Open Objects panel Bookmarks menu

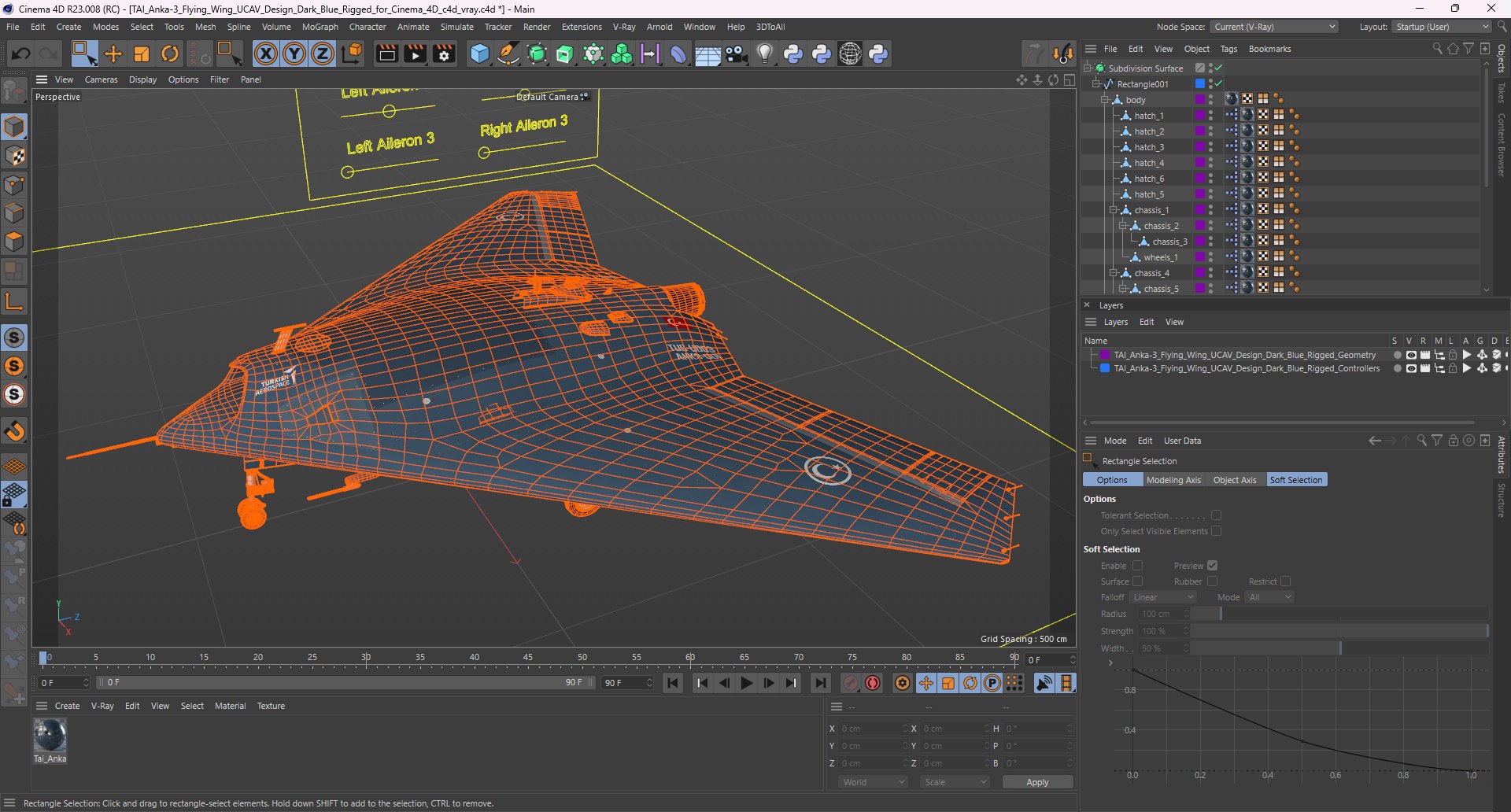coord(1269,49)
